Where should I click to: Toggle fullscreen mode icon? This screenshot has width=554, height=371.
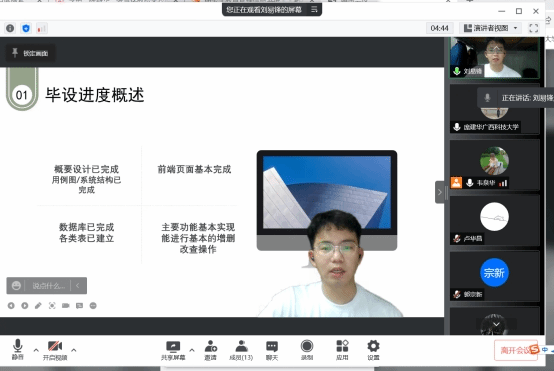(x=534, y=28)
